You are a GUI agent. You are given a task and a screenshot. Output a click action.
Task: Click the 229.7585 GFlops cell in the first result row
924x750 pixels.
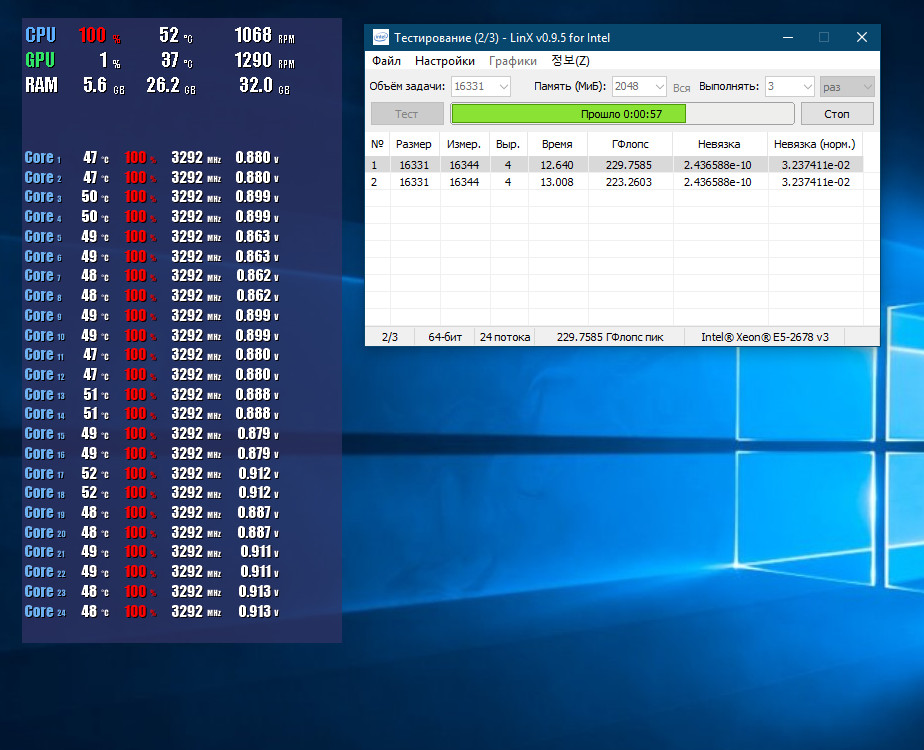[x=629, y=165]
